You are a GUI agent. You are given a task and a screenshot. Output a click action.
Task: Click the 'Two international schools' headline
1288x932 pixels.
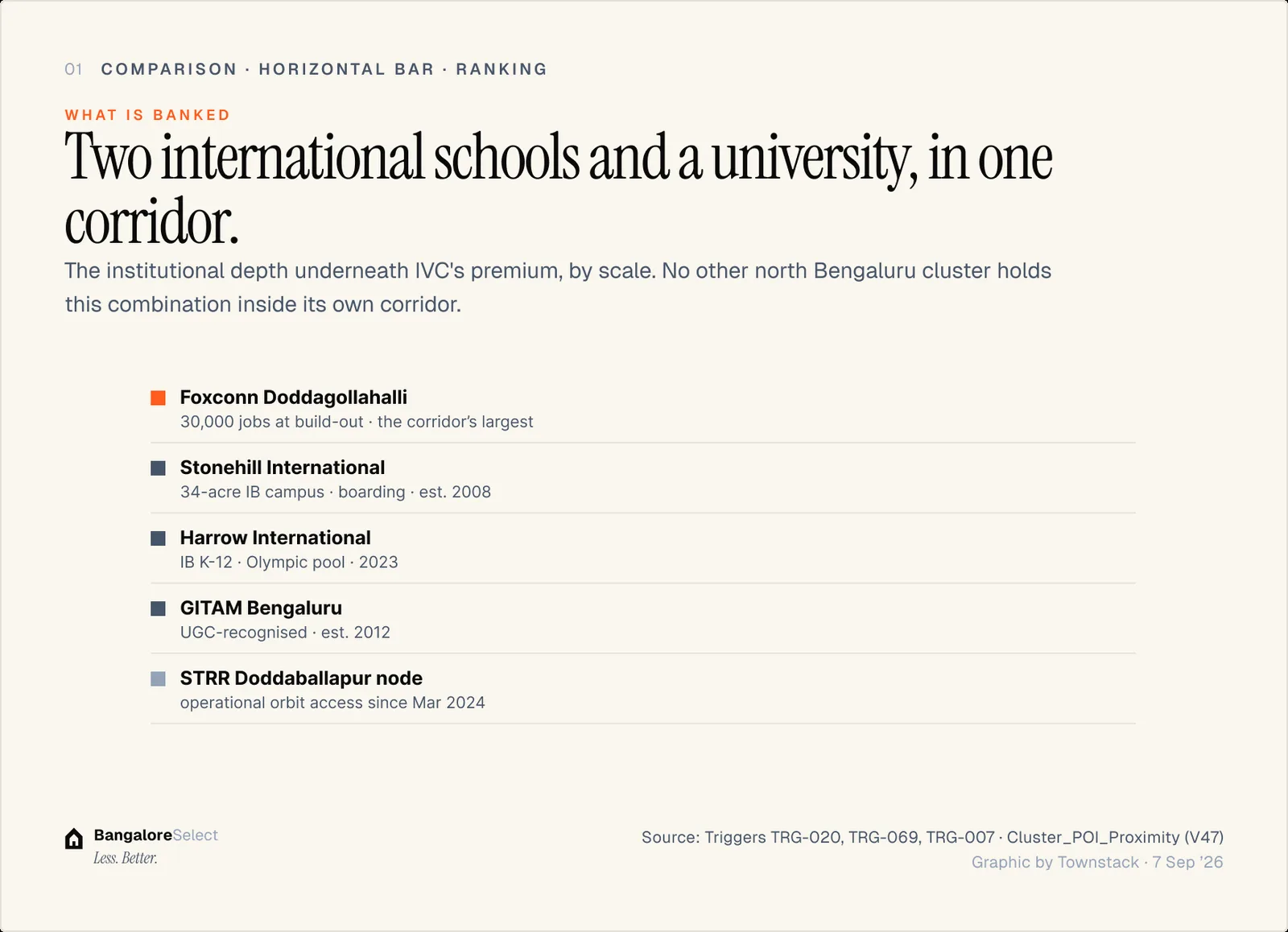[x=559, y=189]
